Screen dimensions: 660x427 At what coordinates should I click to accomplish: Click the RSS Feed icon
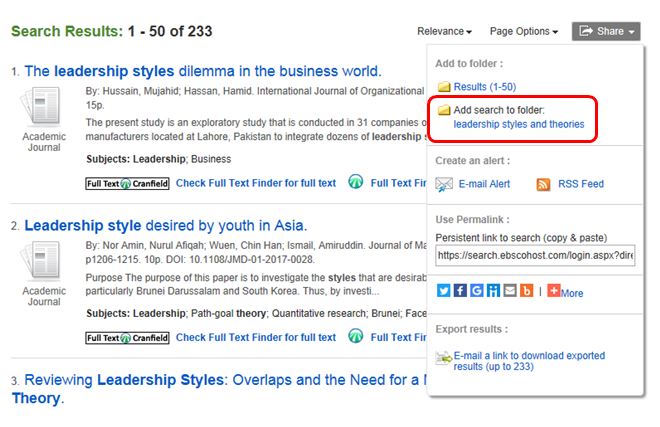pos(543,184)
